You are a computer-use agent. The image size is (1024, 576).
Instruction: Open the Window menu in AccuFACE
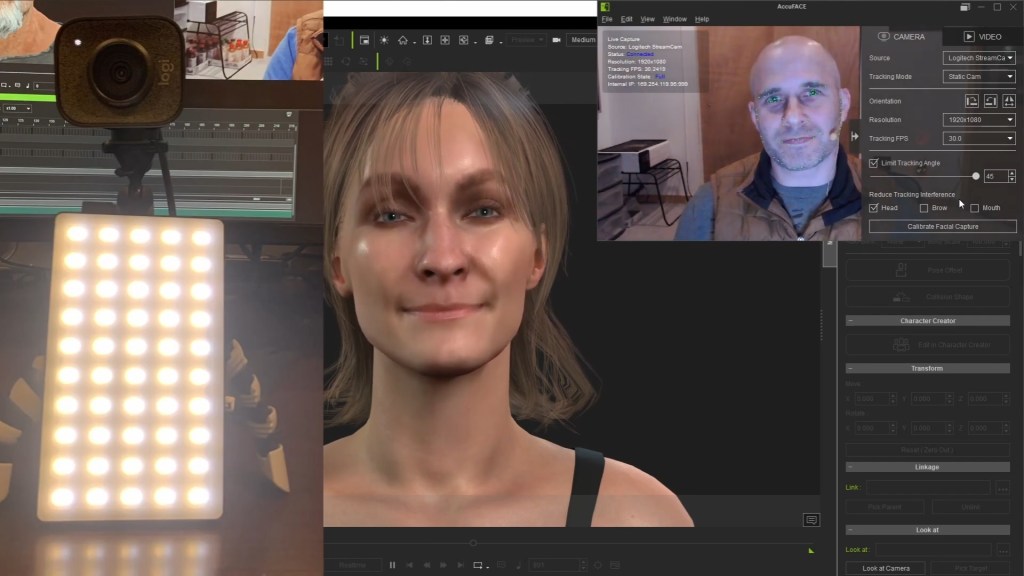point(675,19)
